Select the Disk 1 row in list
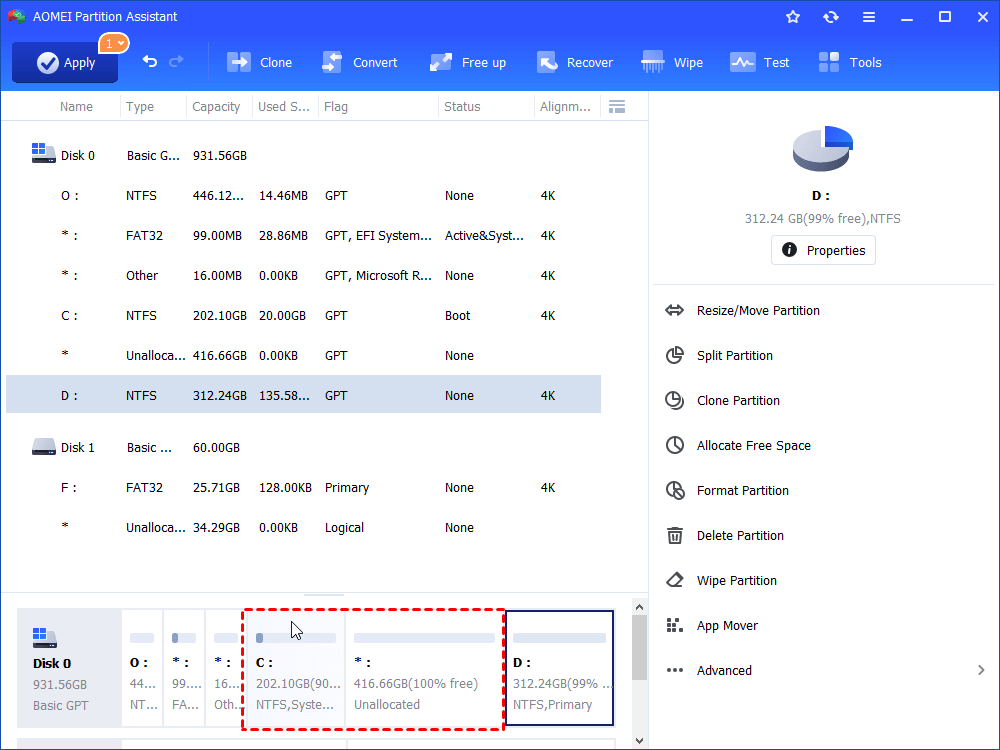The width and height of the screenshot is (1000, 750). (304, 448)
